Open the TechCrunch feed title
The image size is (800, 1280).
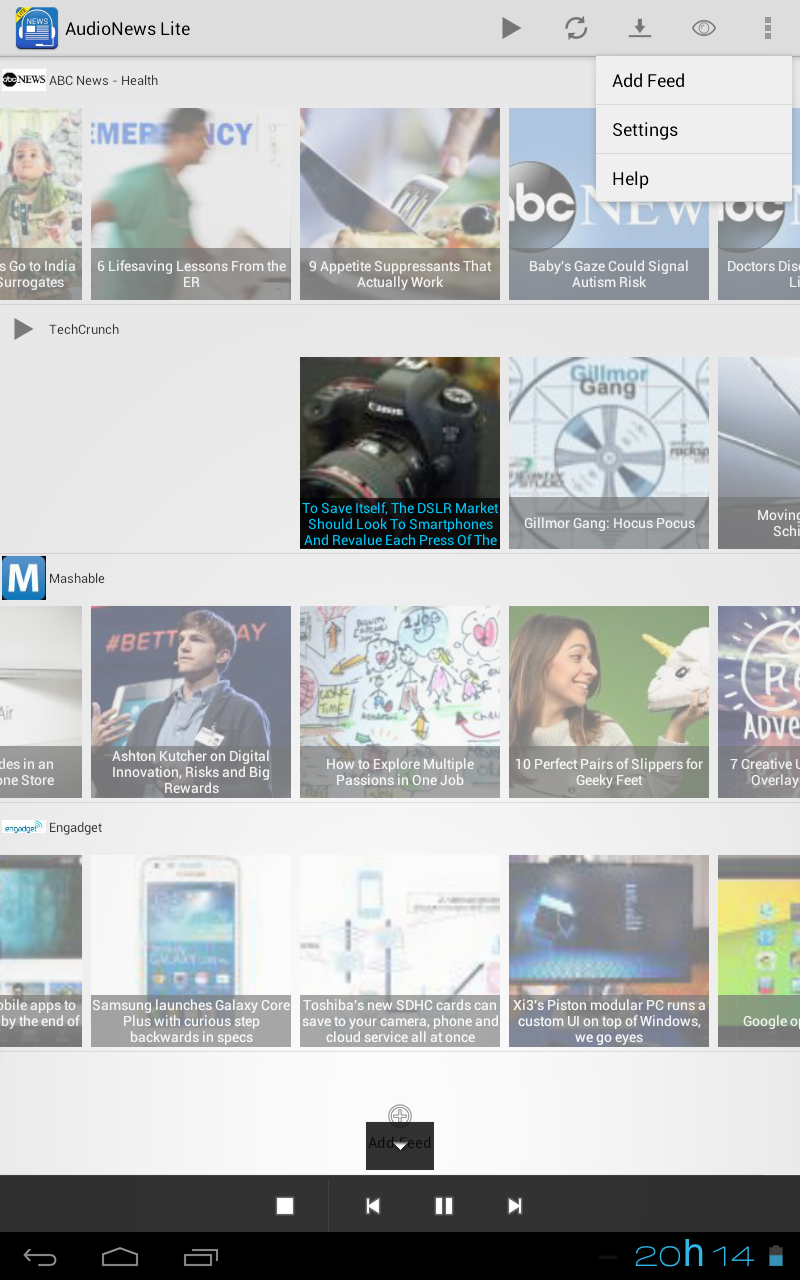(84, 330)
